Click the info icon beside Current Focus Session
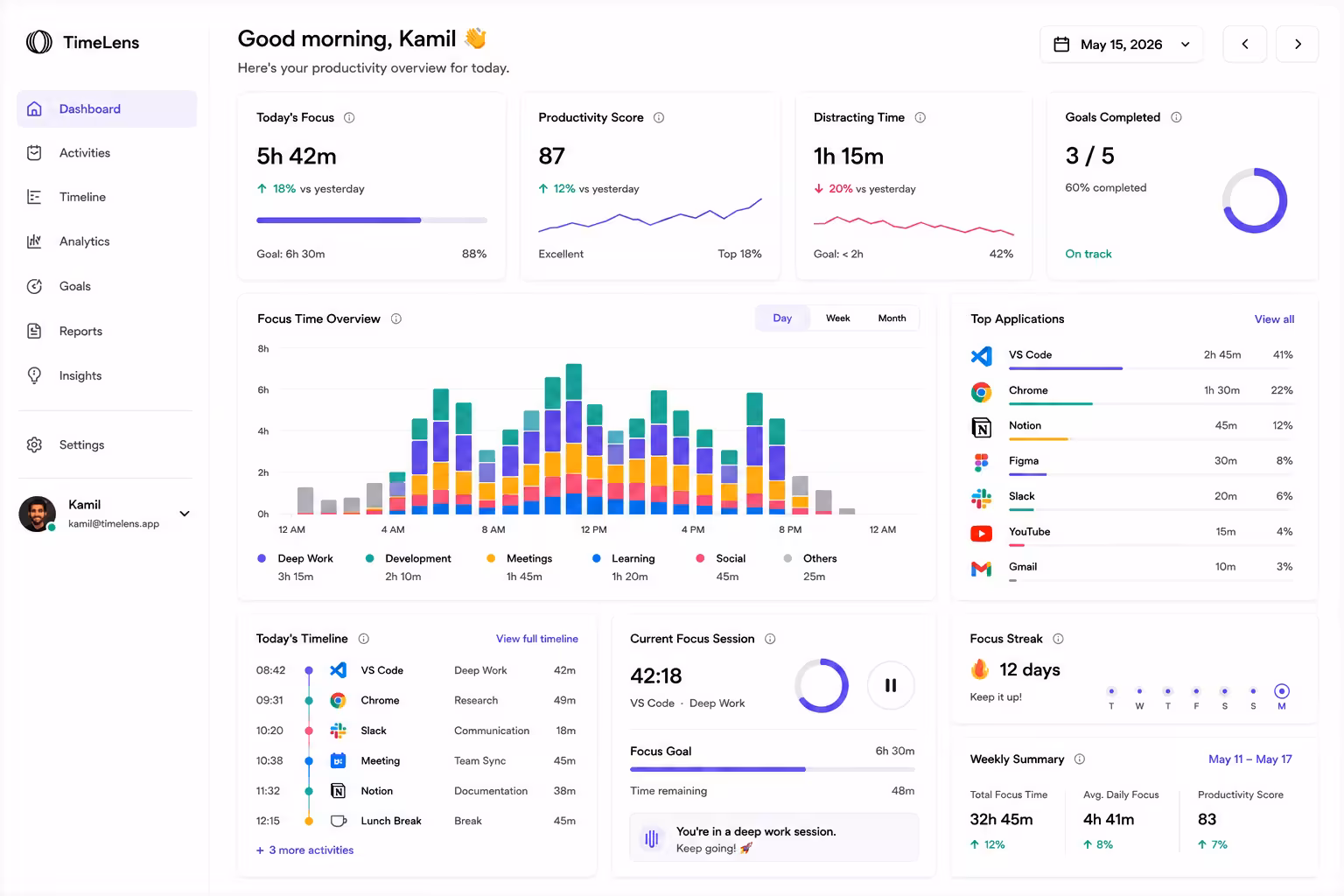 click(x=770, y=639)
